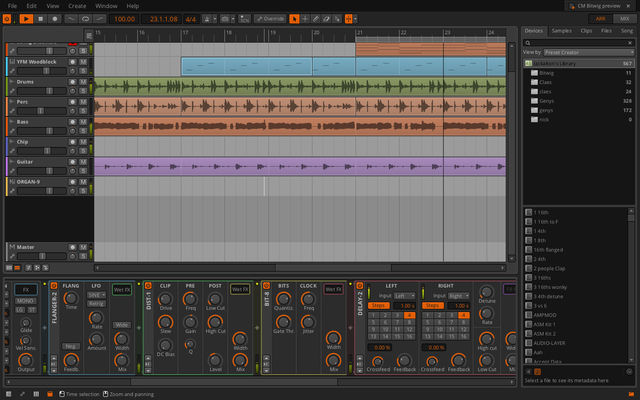
Task: Open the View by Preset Creator dropdown
Action: (588, 52)
